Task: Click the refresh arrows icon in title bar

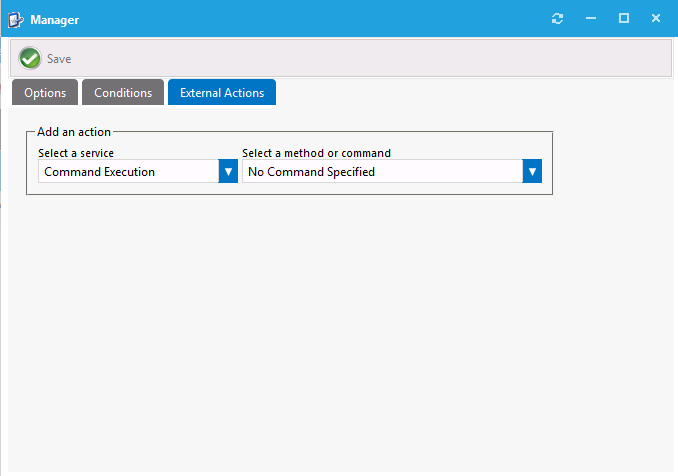Action: tap(557, 19)
